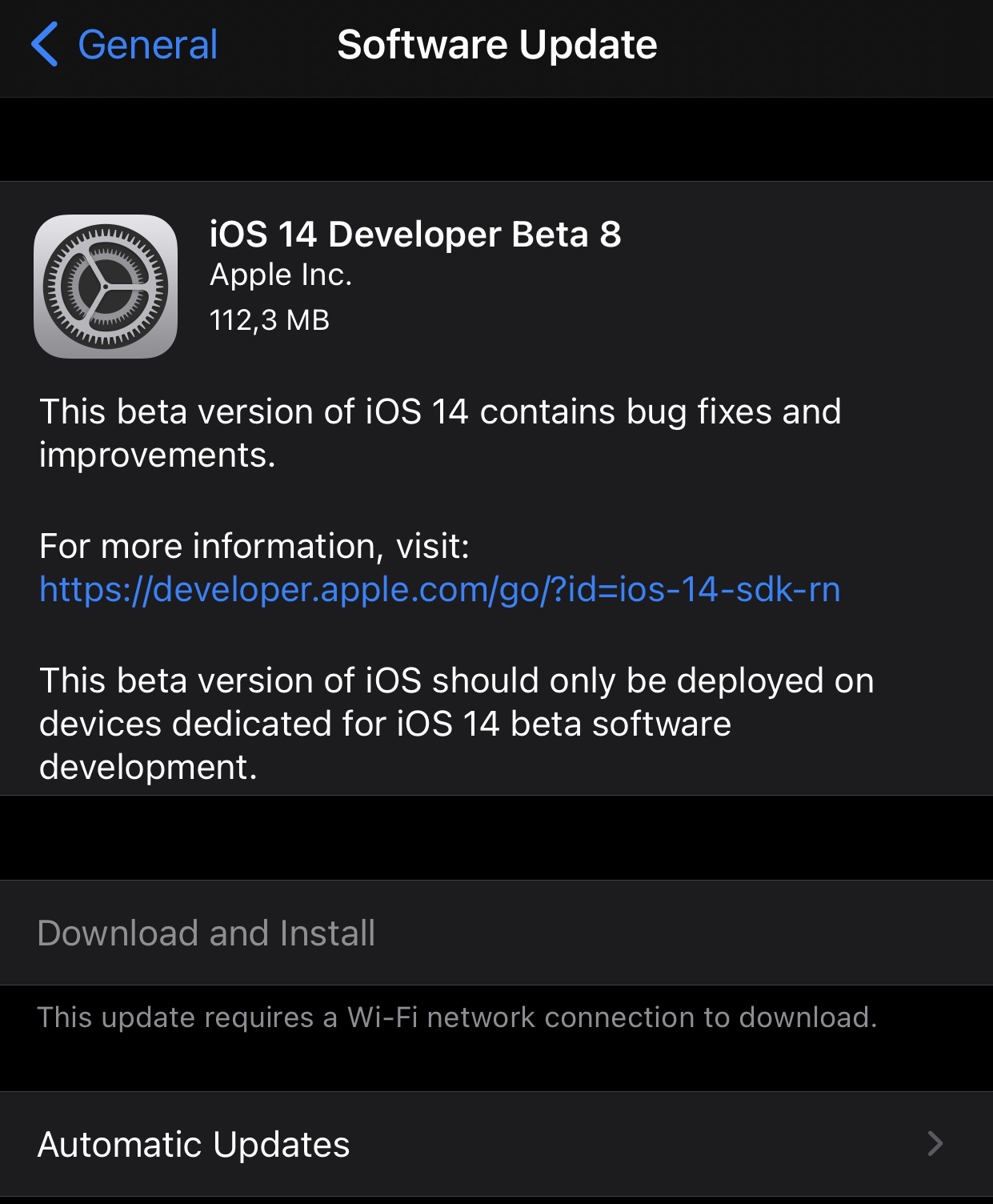Tap the Software Update title
This screenshot has height=1204, width=993.
click(x=497, y=44)
